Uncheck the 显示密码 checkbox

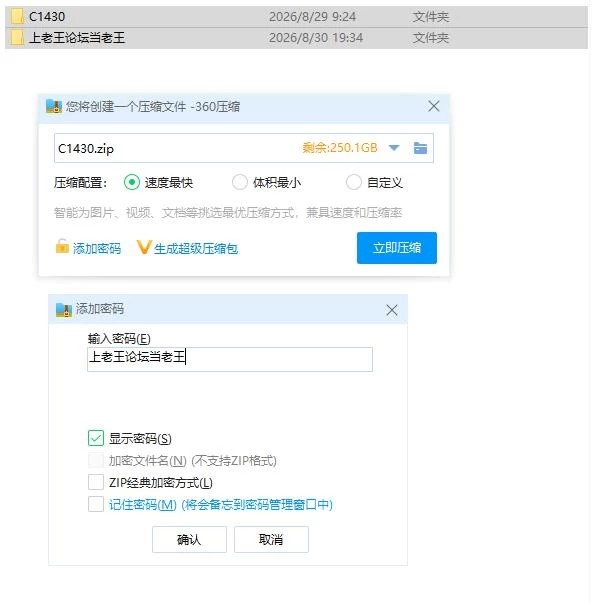point(96,438)
